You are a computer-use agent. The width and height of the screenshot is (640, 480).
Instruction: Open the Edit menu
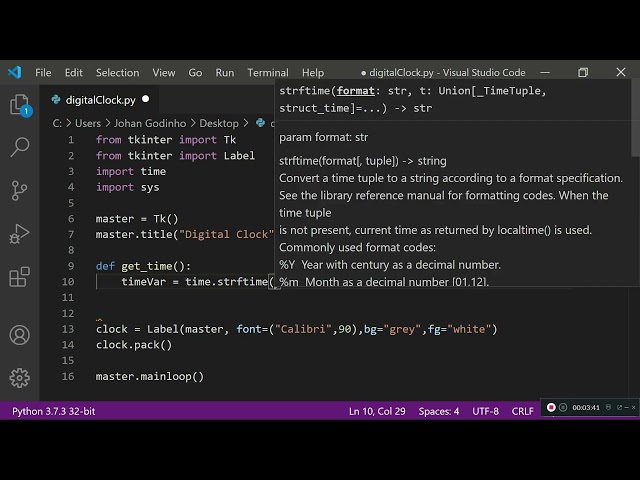73,73
